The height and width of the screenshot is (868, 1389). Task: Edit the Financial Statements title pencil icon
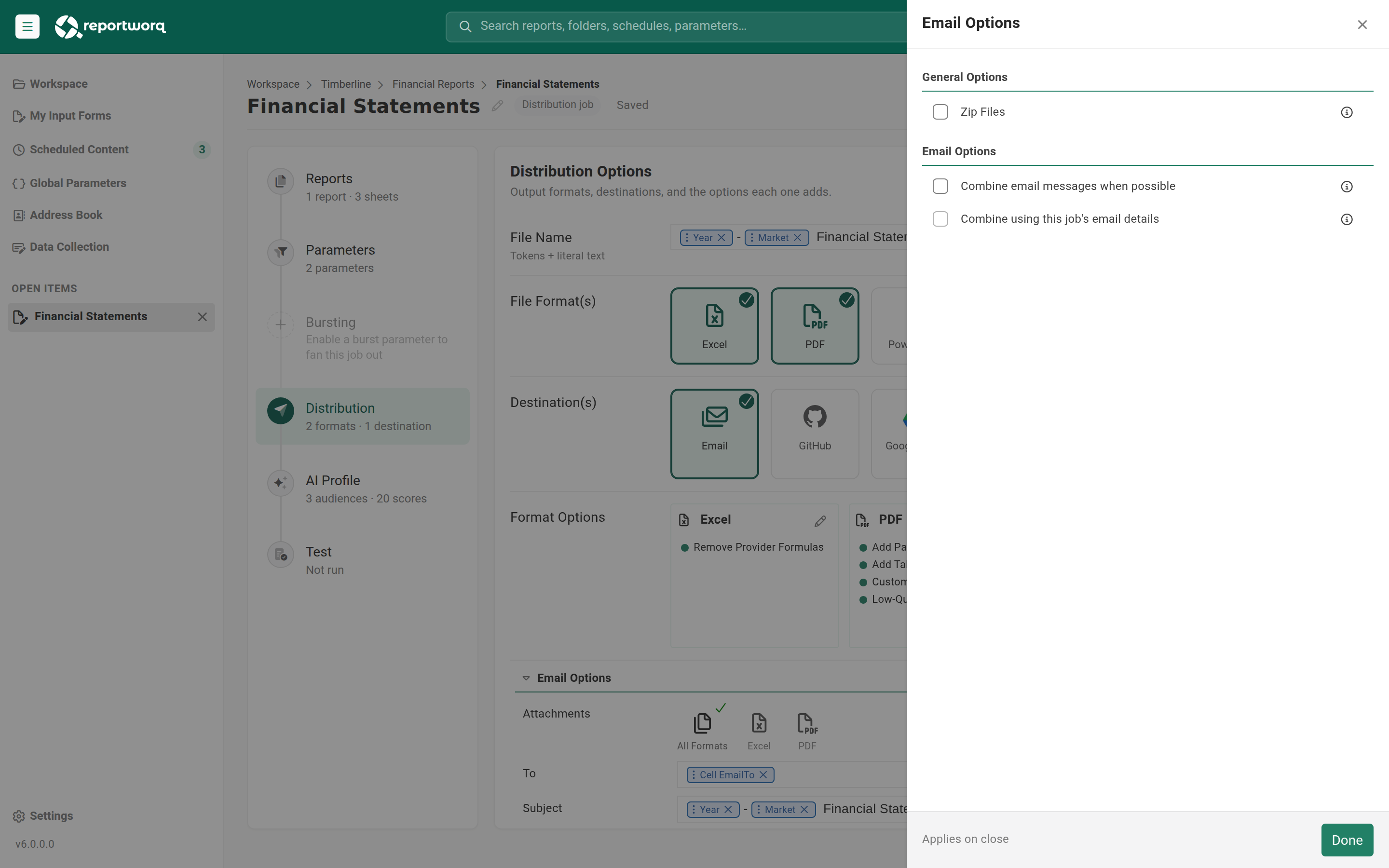[x=498, y=106]
